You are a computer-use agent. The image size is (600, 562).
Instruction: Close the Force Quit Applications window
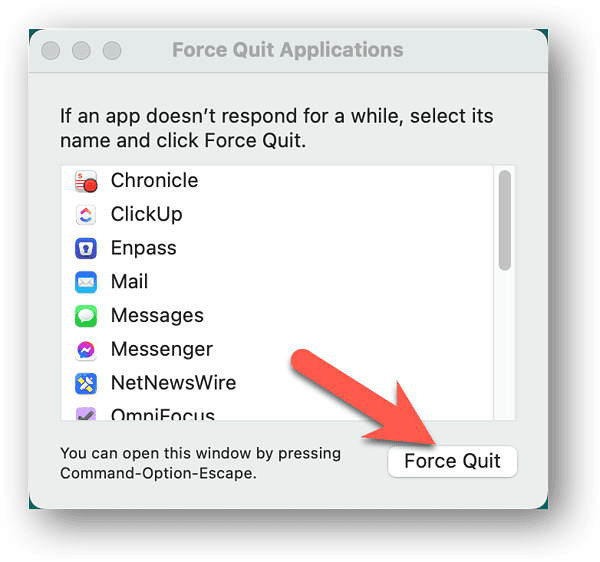51,50
